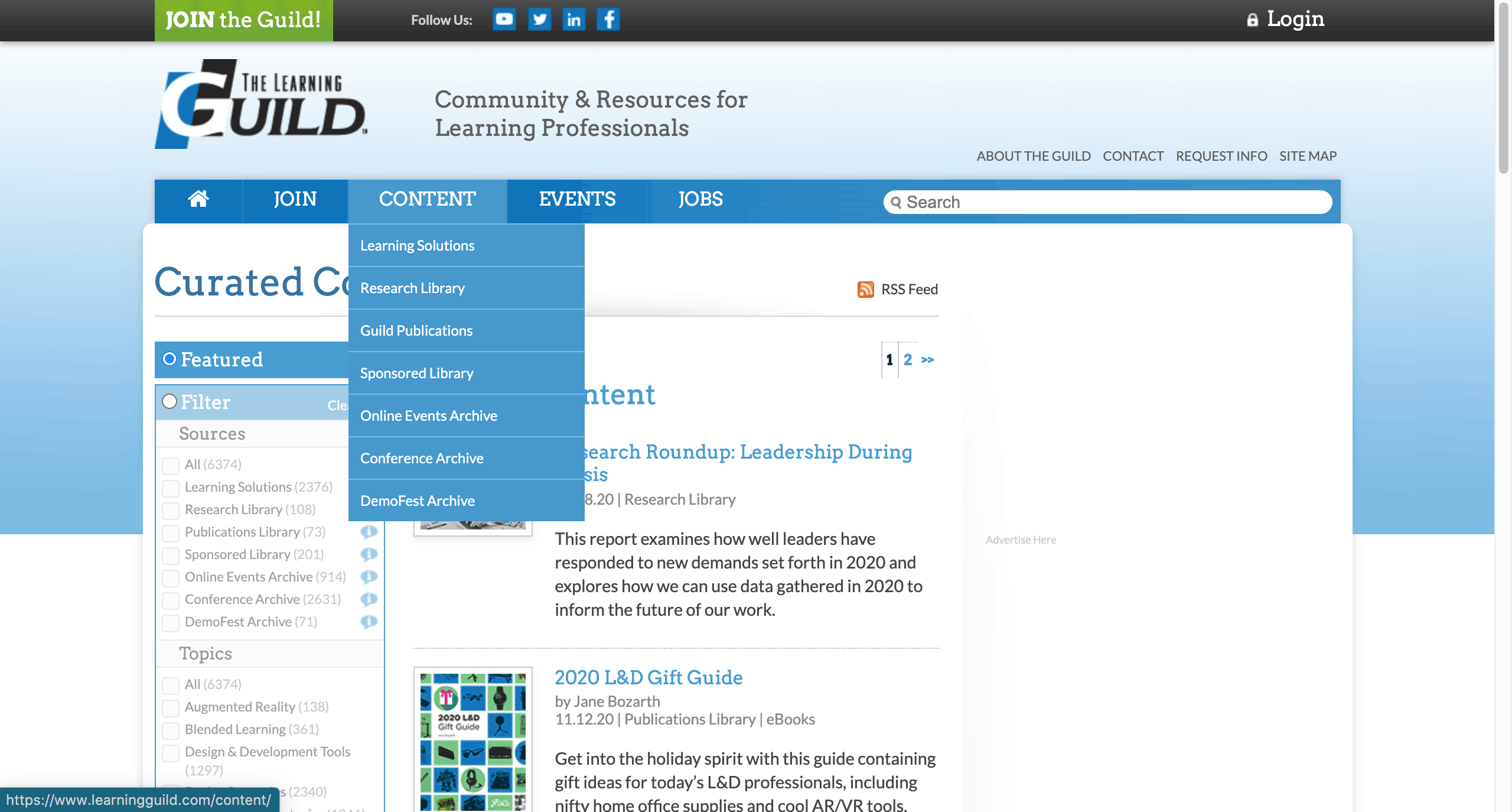Click the 2020 L&D Gift Guide link

click(x=649, y=677)
